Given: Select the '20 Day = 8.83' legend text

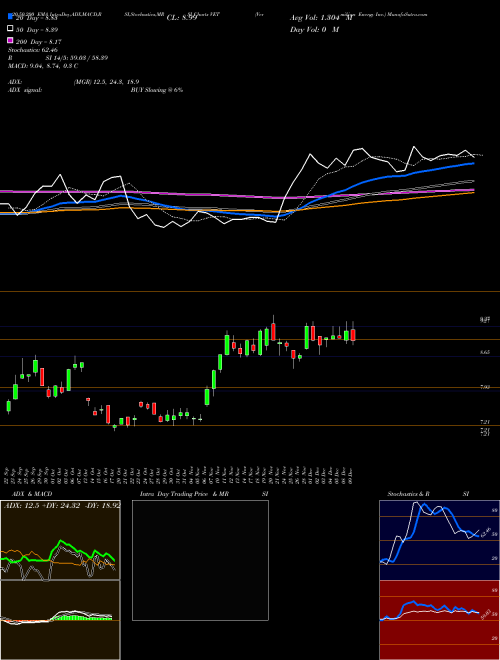Looking at the screenshot, I should (x=37, y=18).
